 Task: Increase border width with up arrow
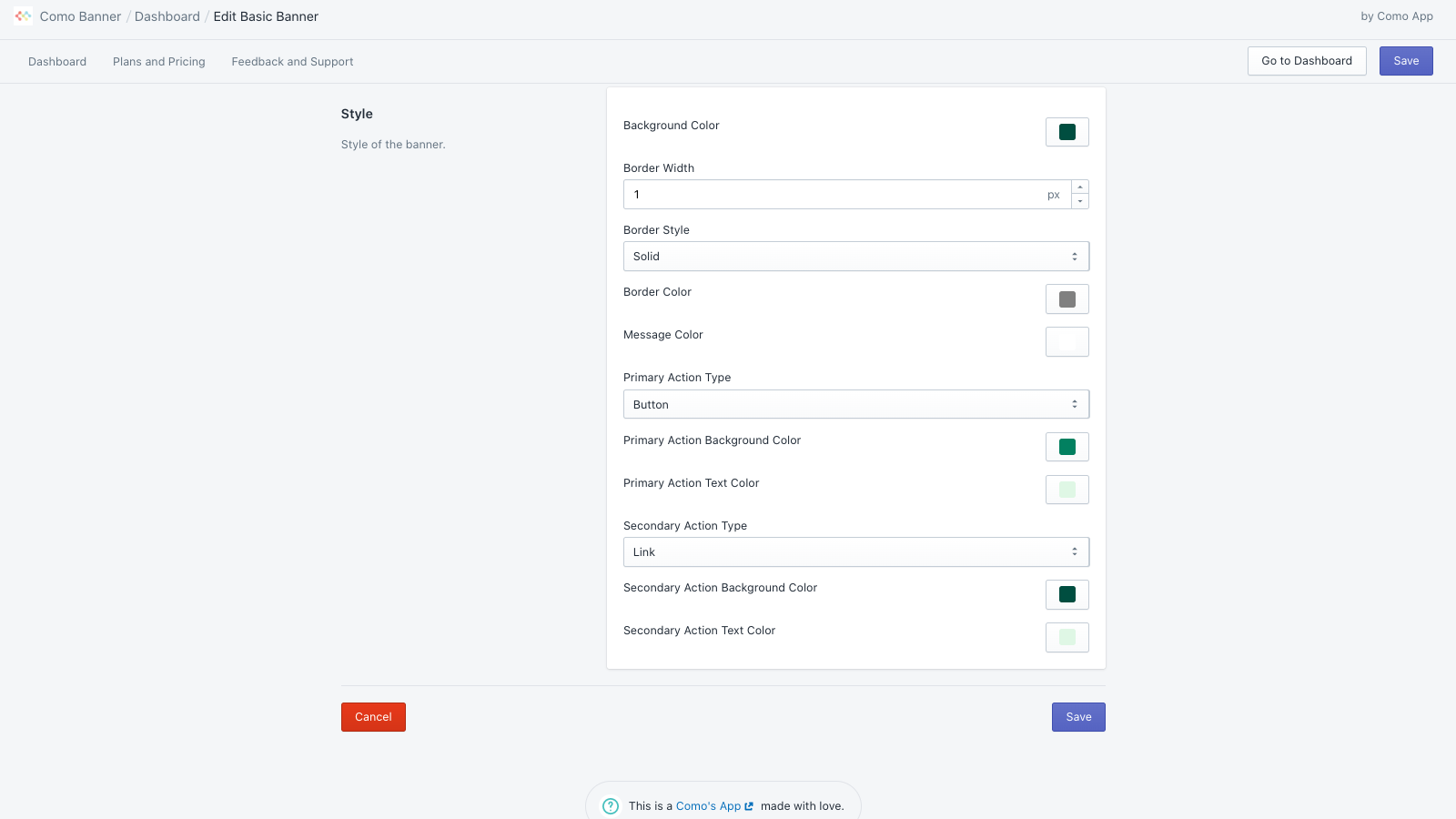[1080, 187]
